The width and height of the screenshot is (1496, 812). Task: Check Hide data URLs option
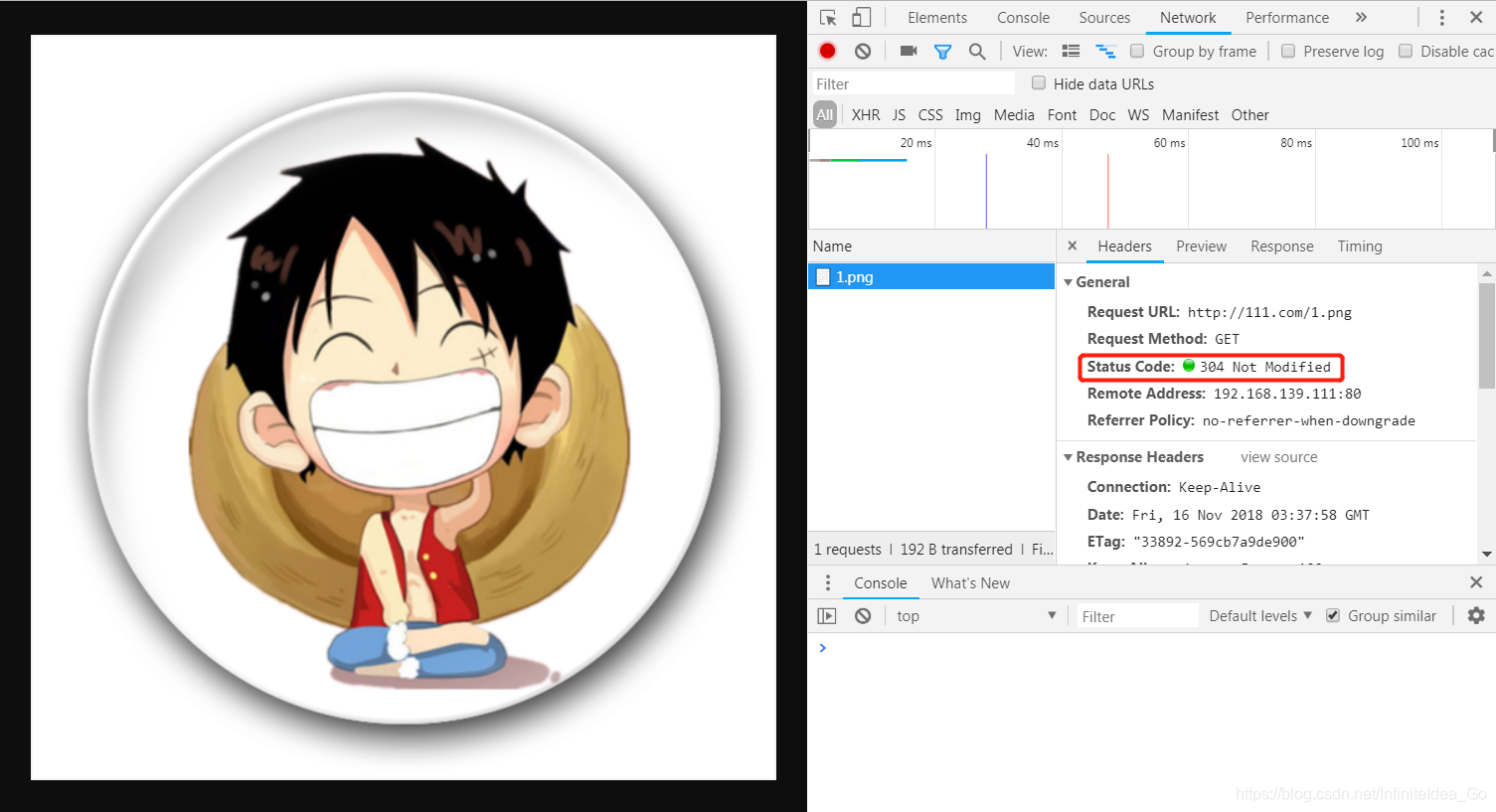click(1039, 82)
